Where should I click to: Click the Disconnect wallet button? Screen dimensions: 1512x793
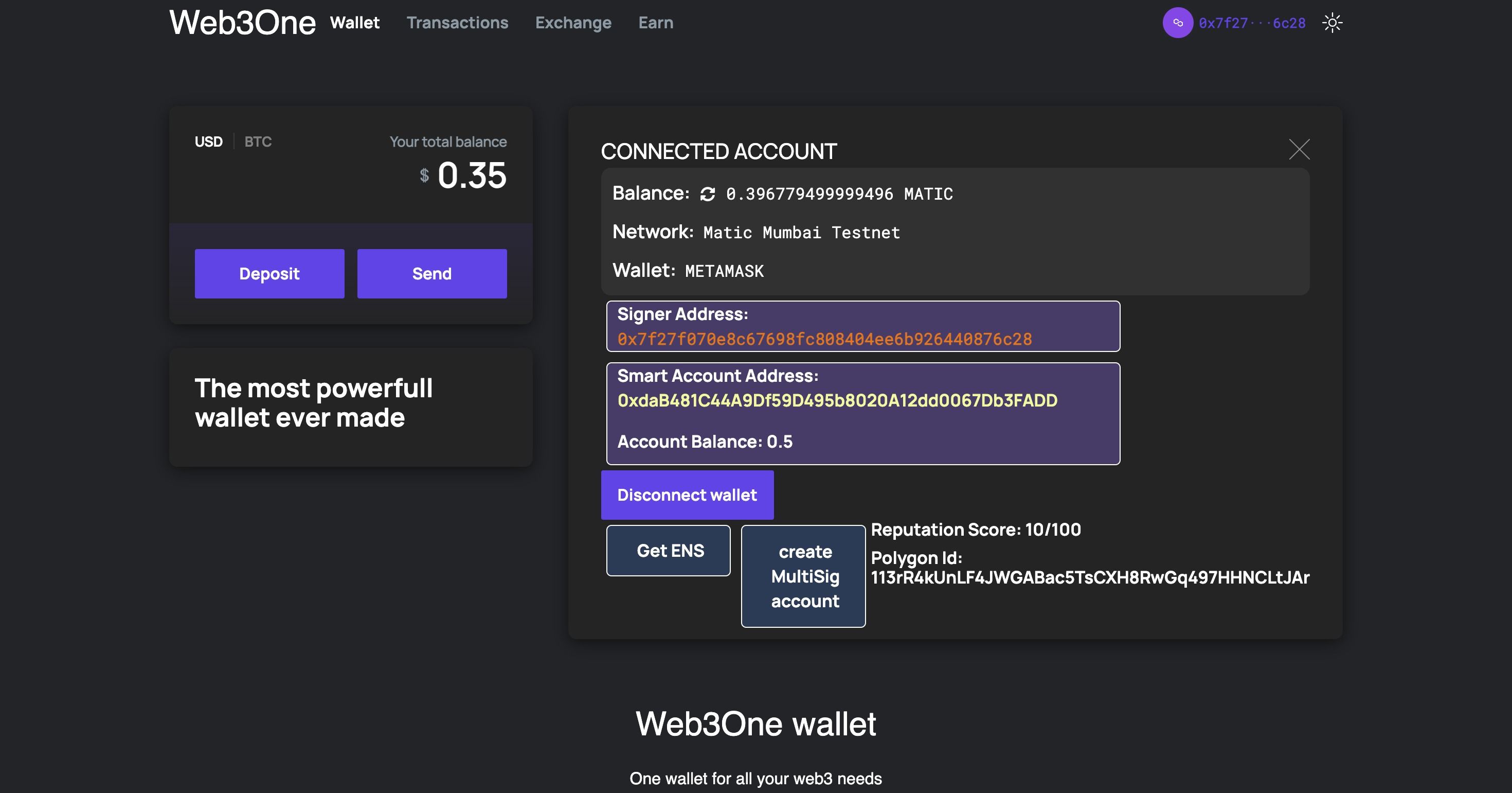[x=687, y=494]
